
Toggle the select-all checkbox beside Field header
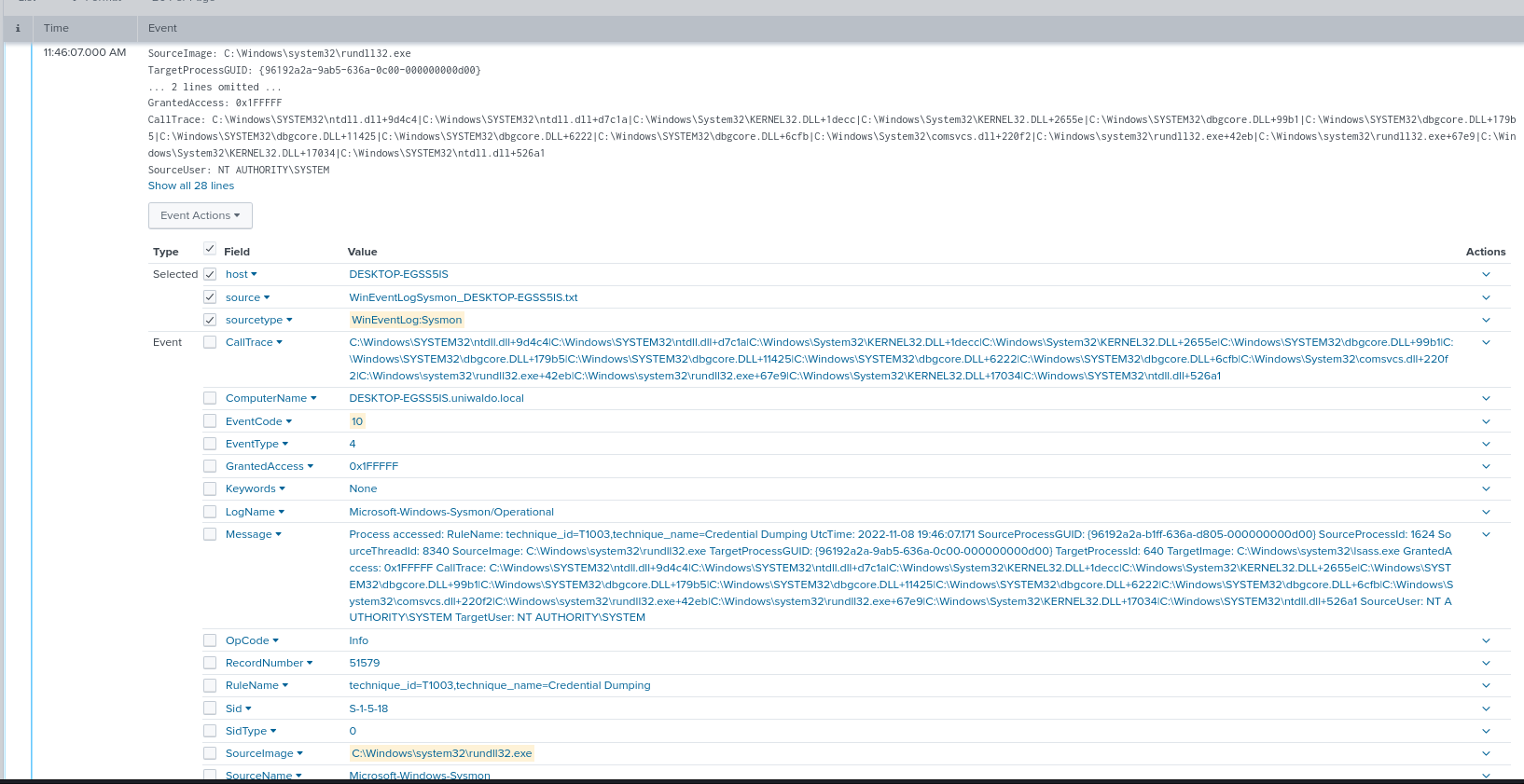pos(210,249)
